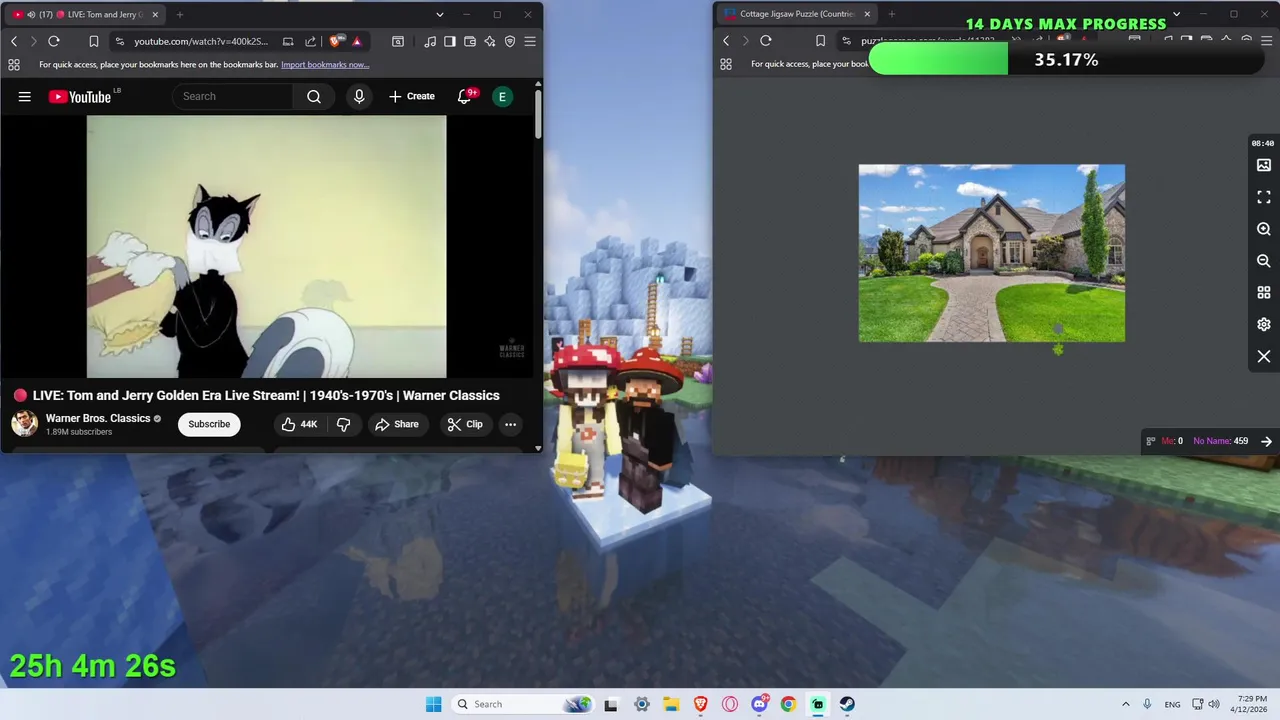Go back in the YouTube browser window
Screen dimensions: 1280x720
tap(14, 41)
